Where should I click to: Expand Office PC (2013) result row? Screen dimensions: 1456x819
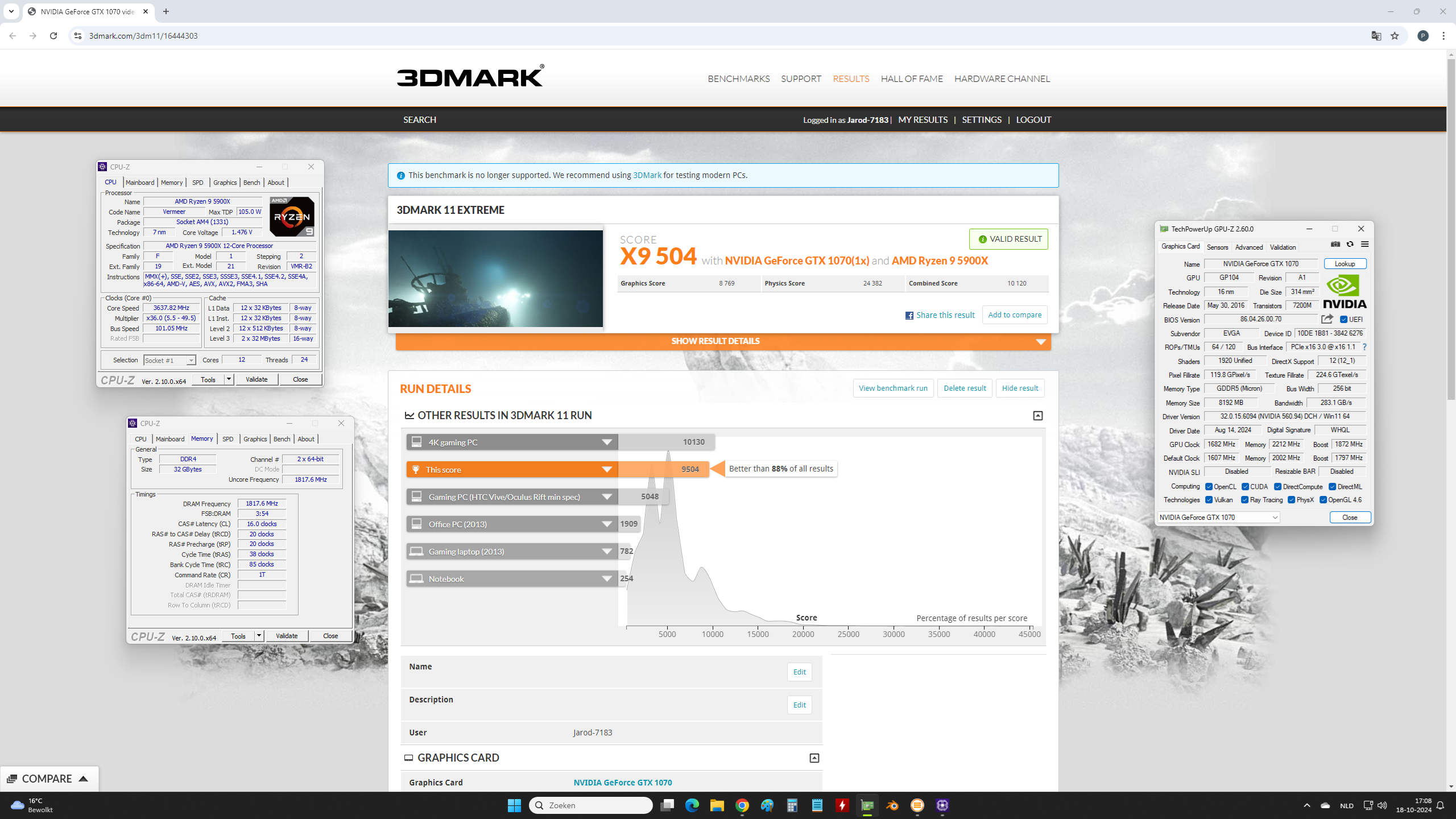512,524
